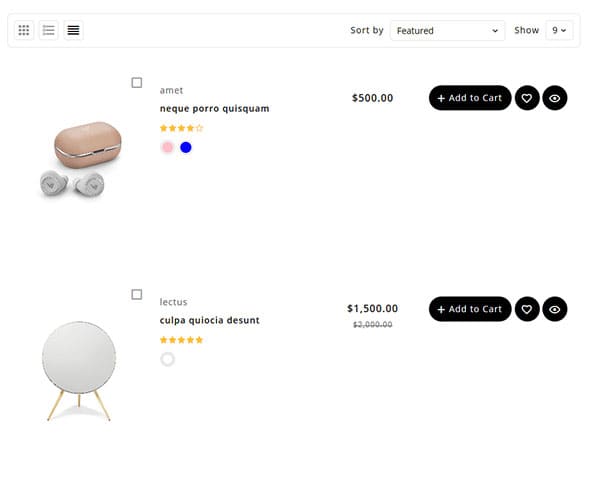590x490 pixels.
Task: Open the neque porro quisquam product title
Action: [x=214, y=109]
